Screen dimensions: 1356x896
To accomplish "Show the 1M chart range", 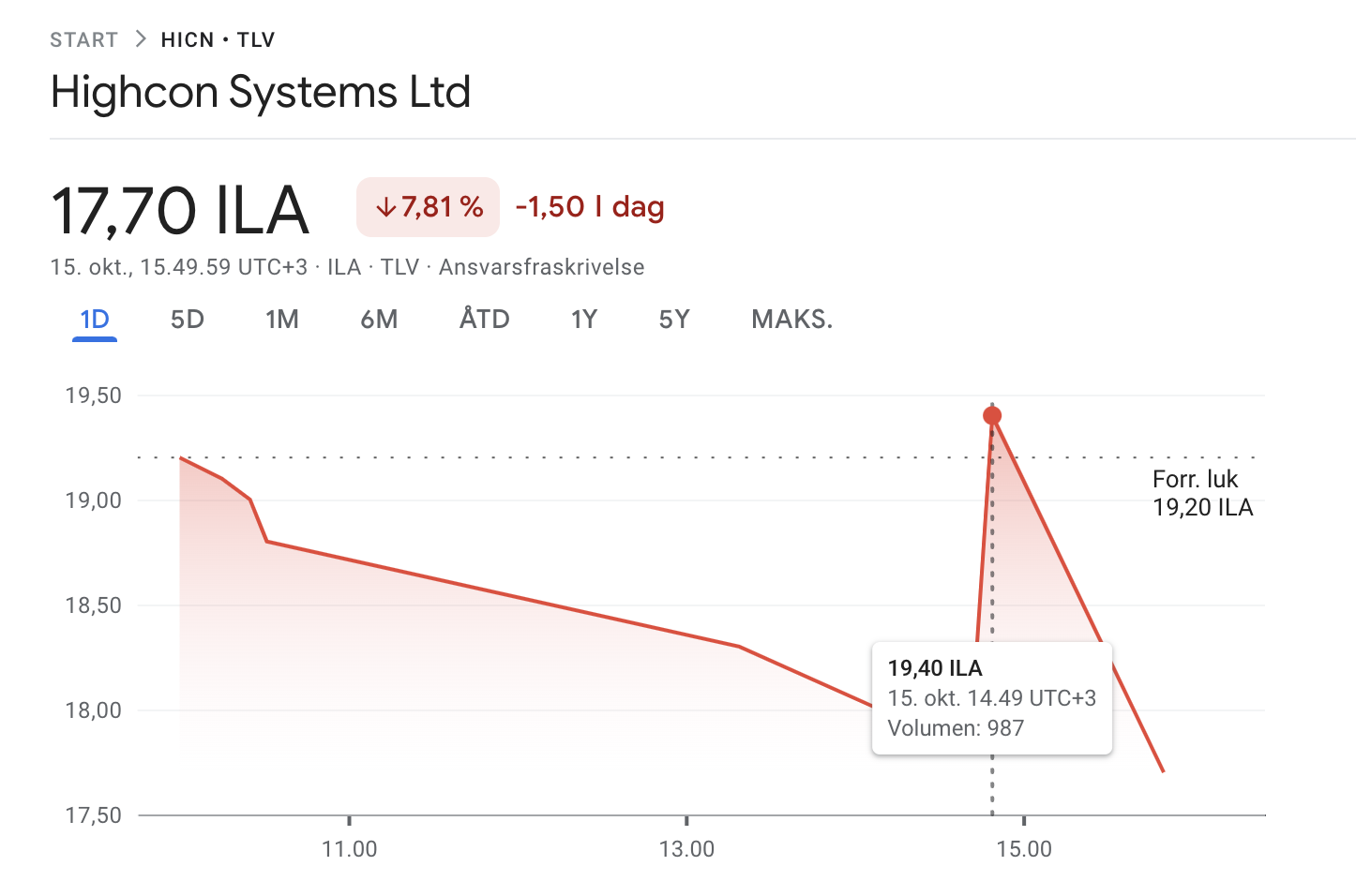I will tap(281, 320).
